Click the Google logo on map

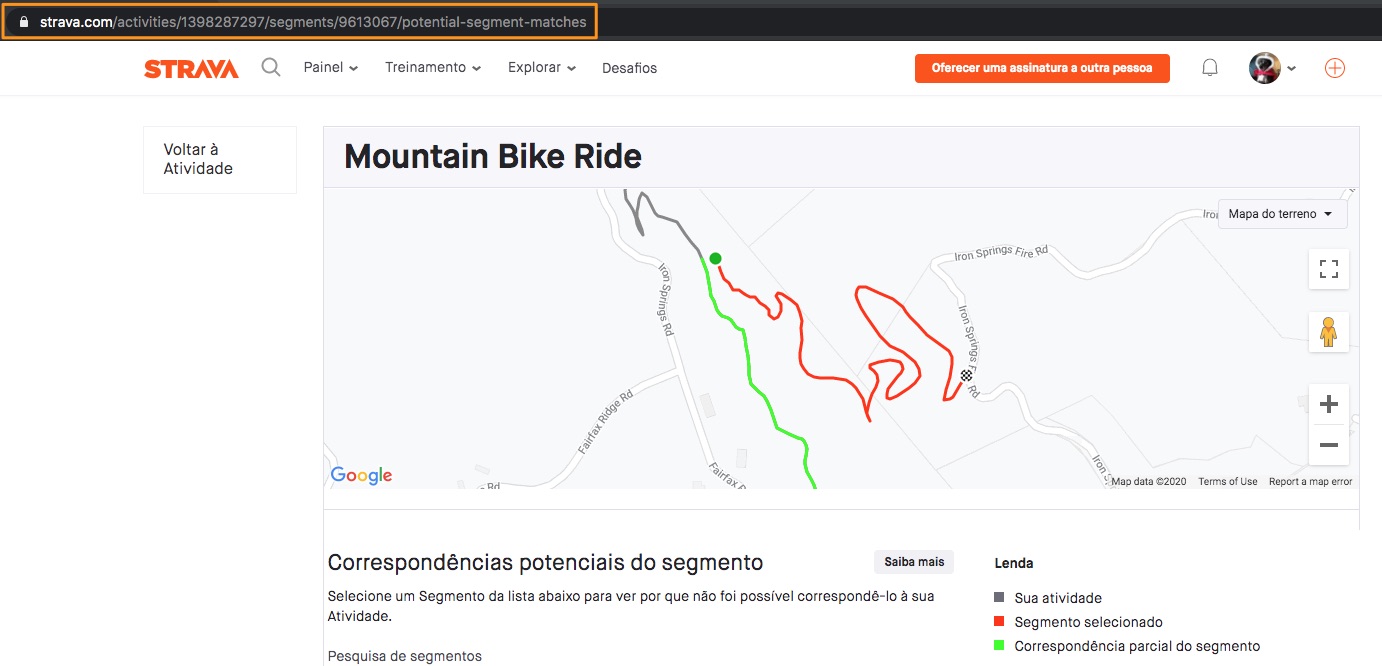(x=361, y=476)
